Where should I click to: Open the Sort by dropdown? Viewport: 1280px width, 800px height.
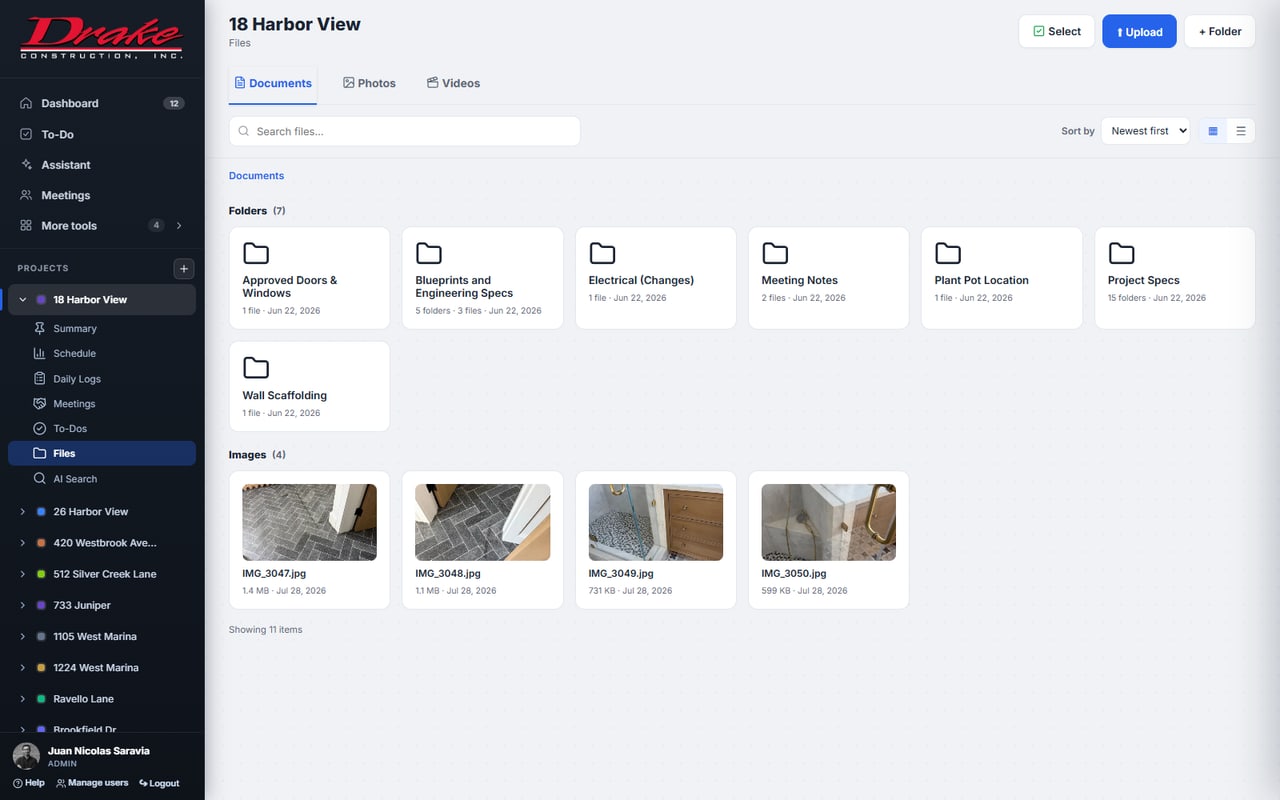[1145, 131]
